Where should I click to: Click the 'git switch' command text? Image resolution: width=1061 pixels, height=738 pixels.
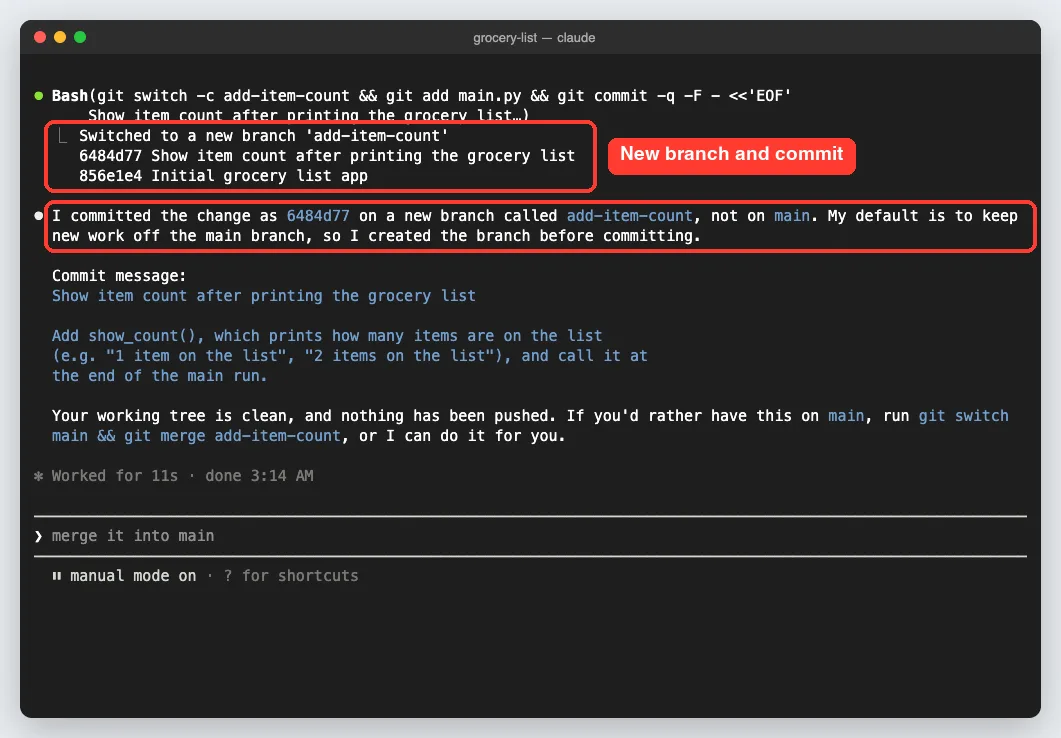963,415
